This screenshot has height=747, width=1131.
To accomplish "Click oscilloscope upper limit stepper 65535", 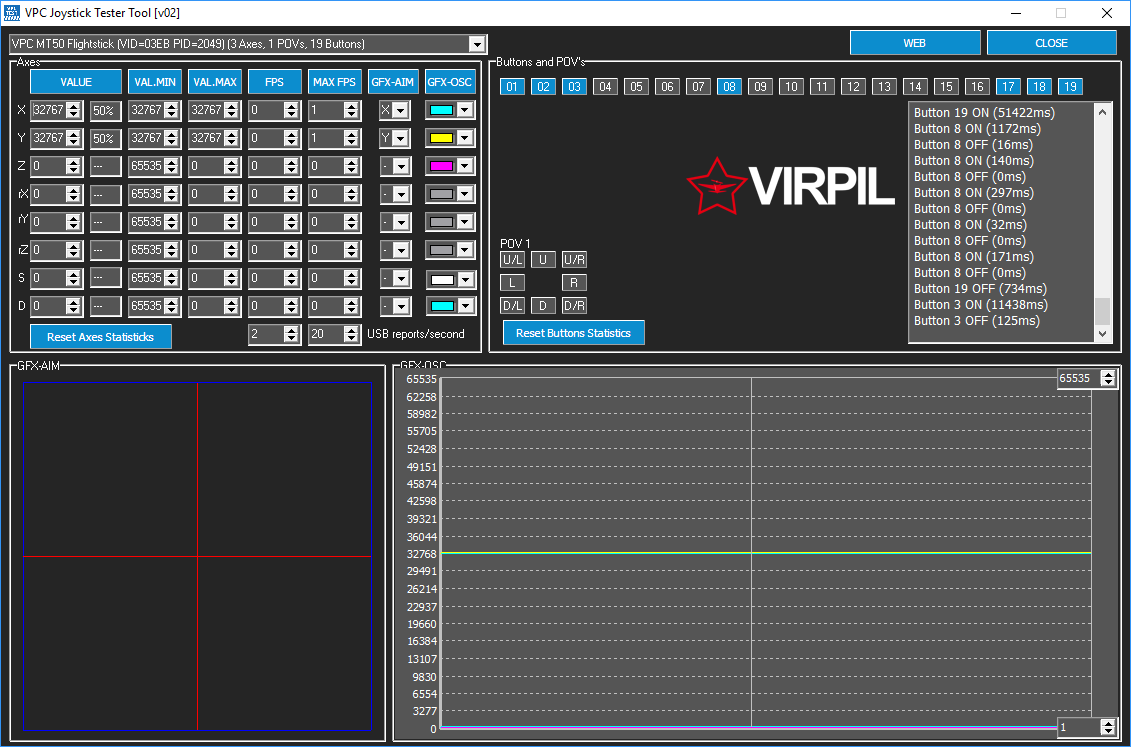I will tap(1108, 379).
